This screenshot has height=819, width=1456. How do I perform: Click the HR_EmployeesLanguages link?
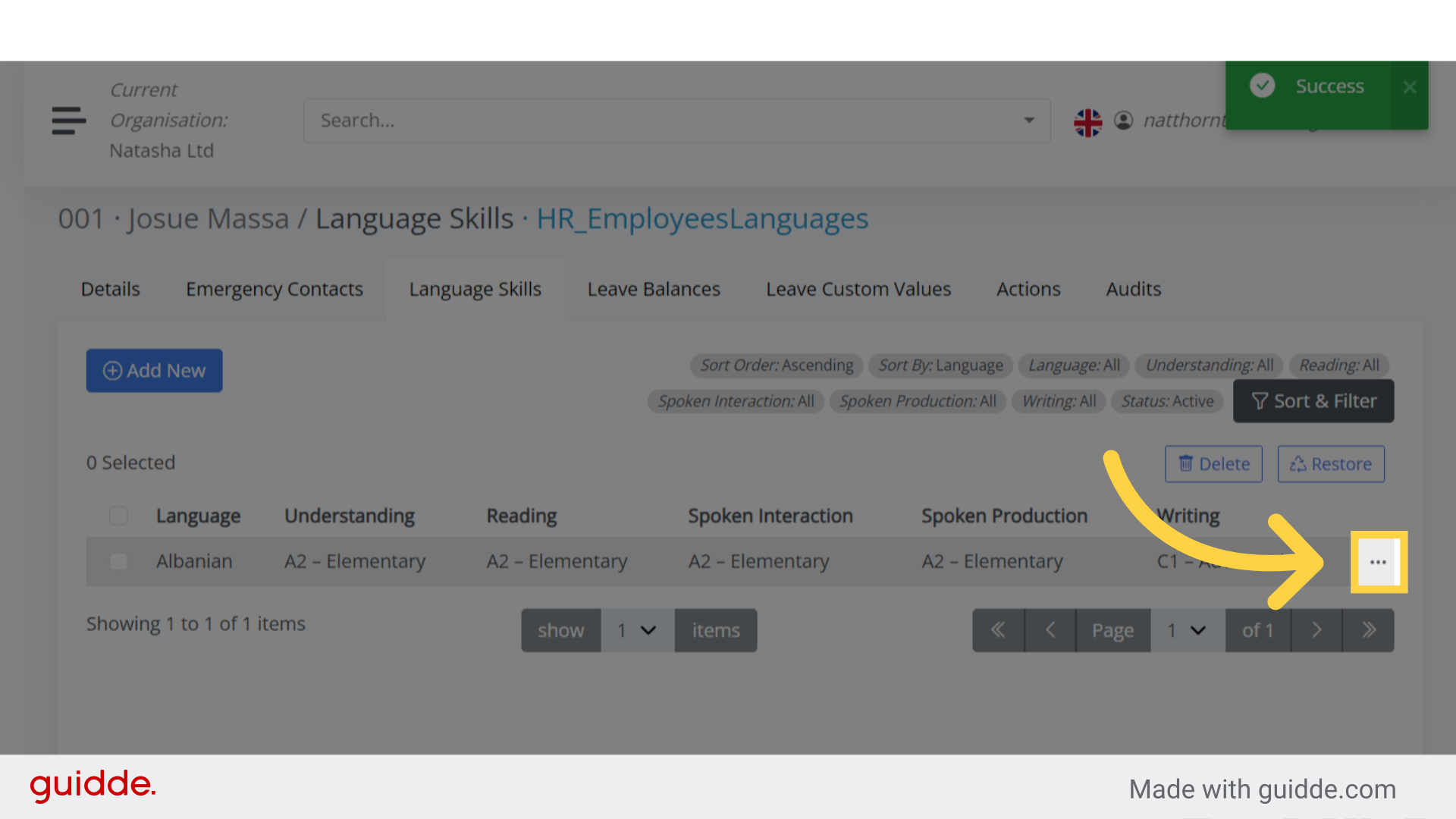click(x=702, y=218)
